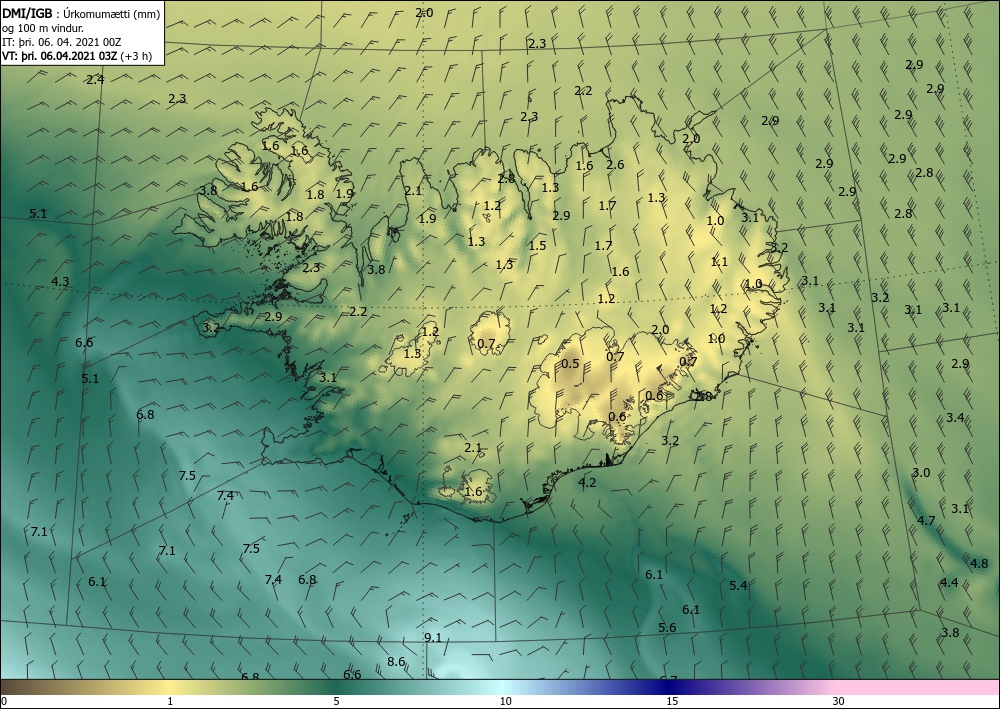
Task: Select the 5.6 map value
Action: click(x=667, y=627)
